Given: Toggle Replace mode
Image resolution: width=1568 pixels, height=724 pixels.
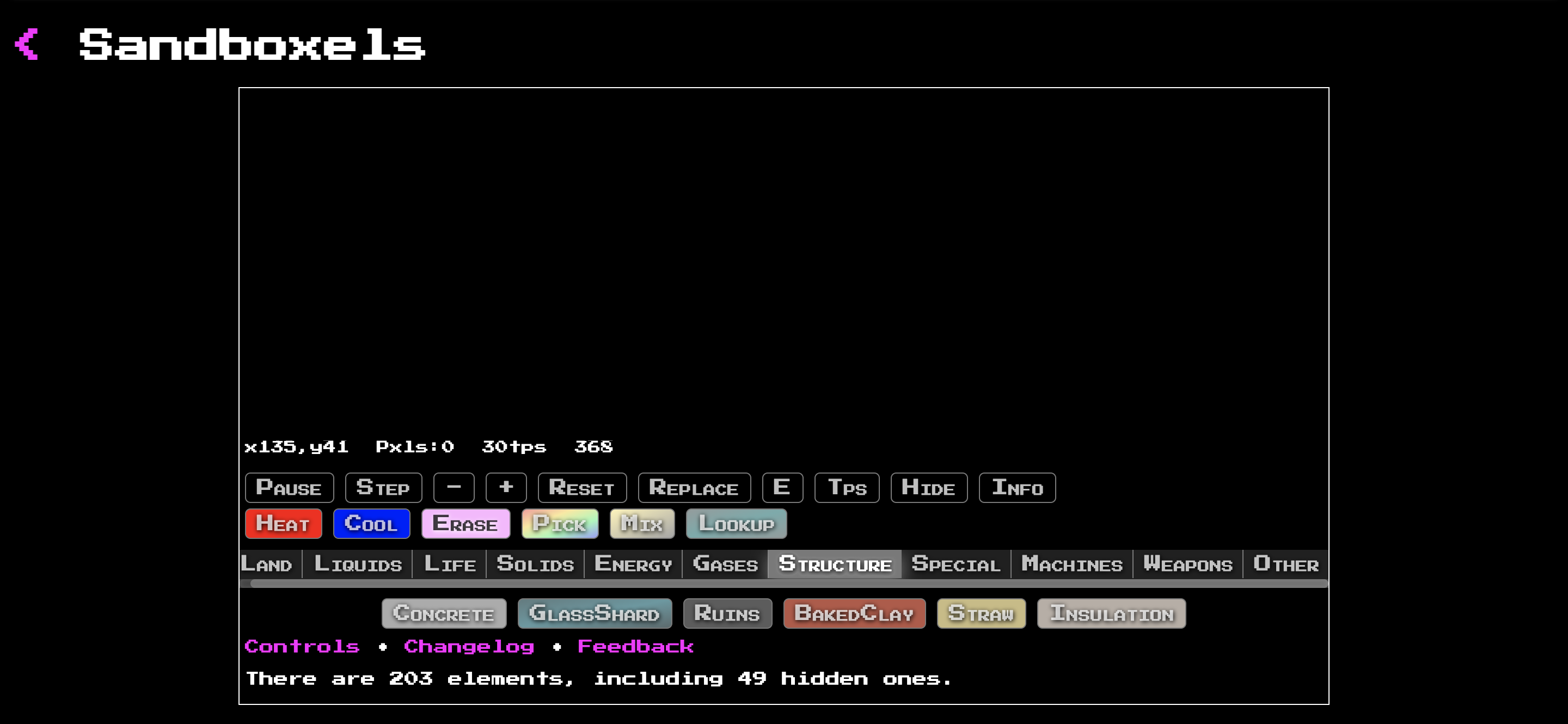Looking at the screenshot, I should pyautogui.click(x=694, y=487).
